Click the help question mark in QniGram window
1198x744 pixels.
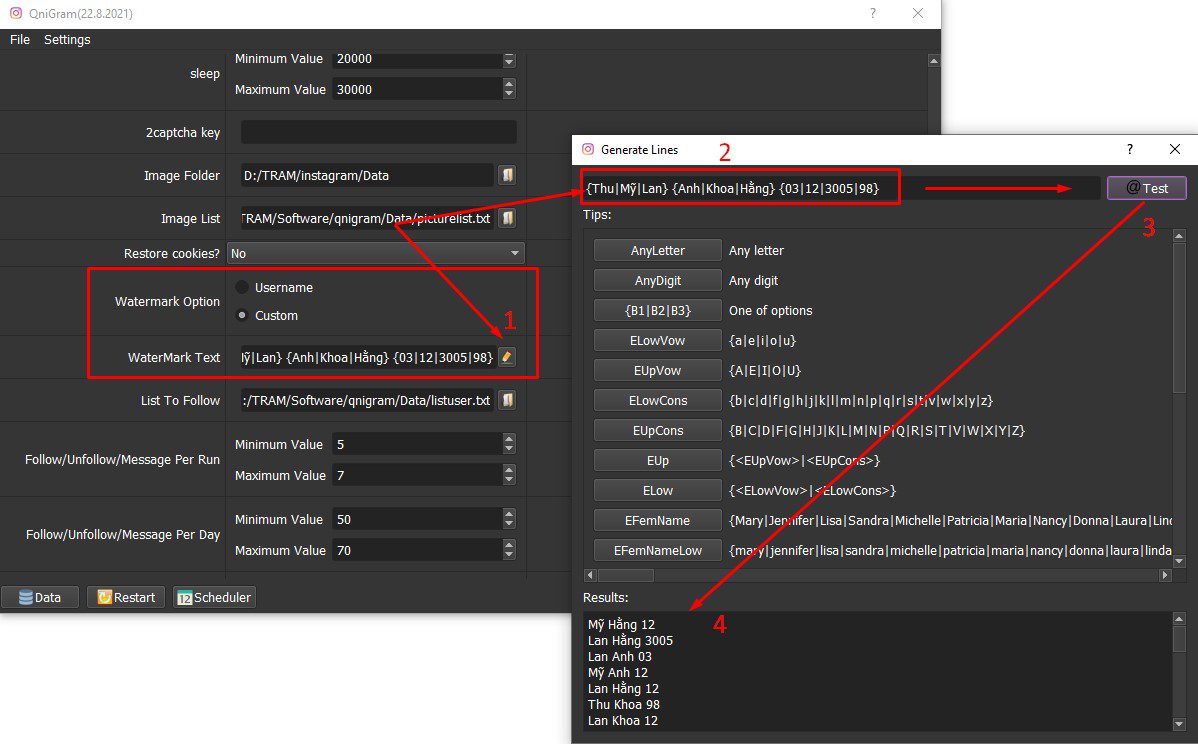(873, 13)
